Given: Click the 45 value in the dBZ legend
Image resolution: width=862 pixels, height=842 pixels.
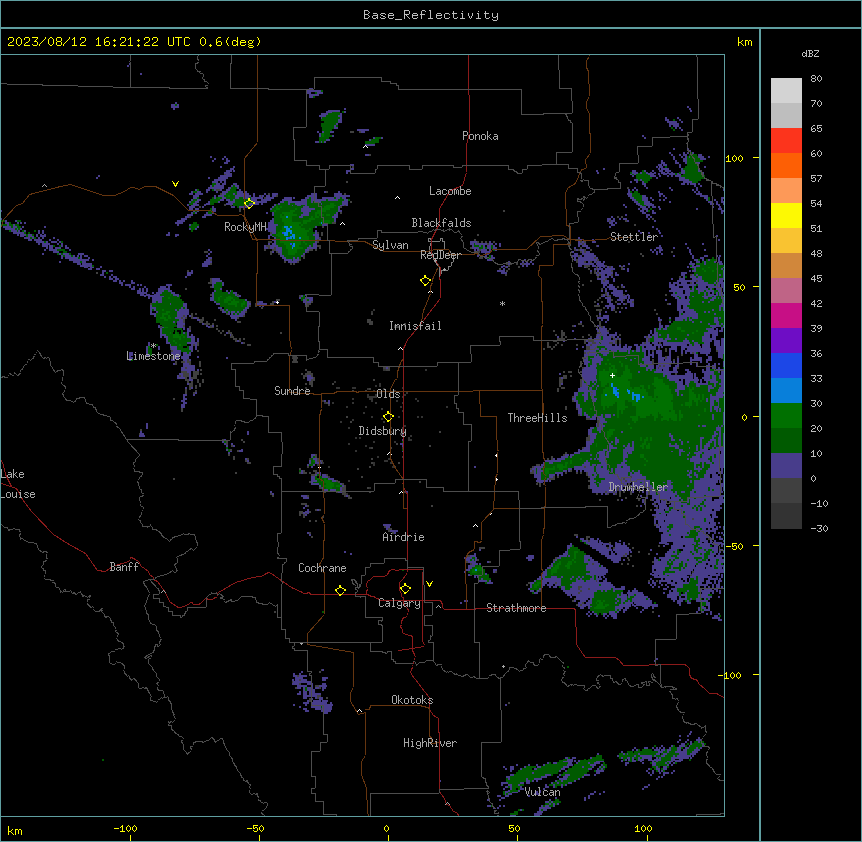Looking at the screenshot, I should tap(816, 279).
